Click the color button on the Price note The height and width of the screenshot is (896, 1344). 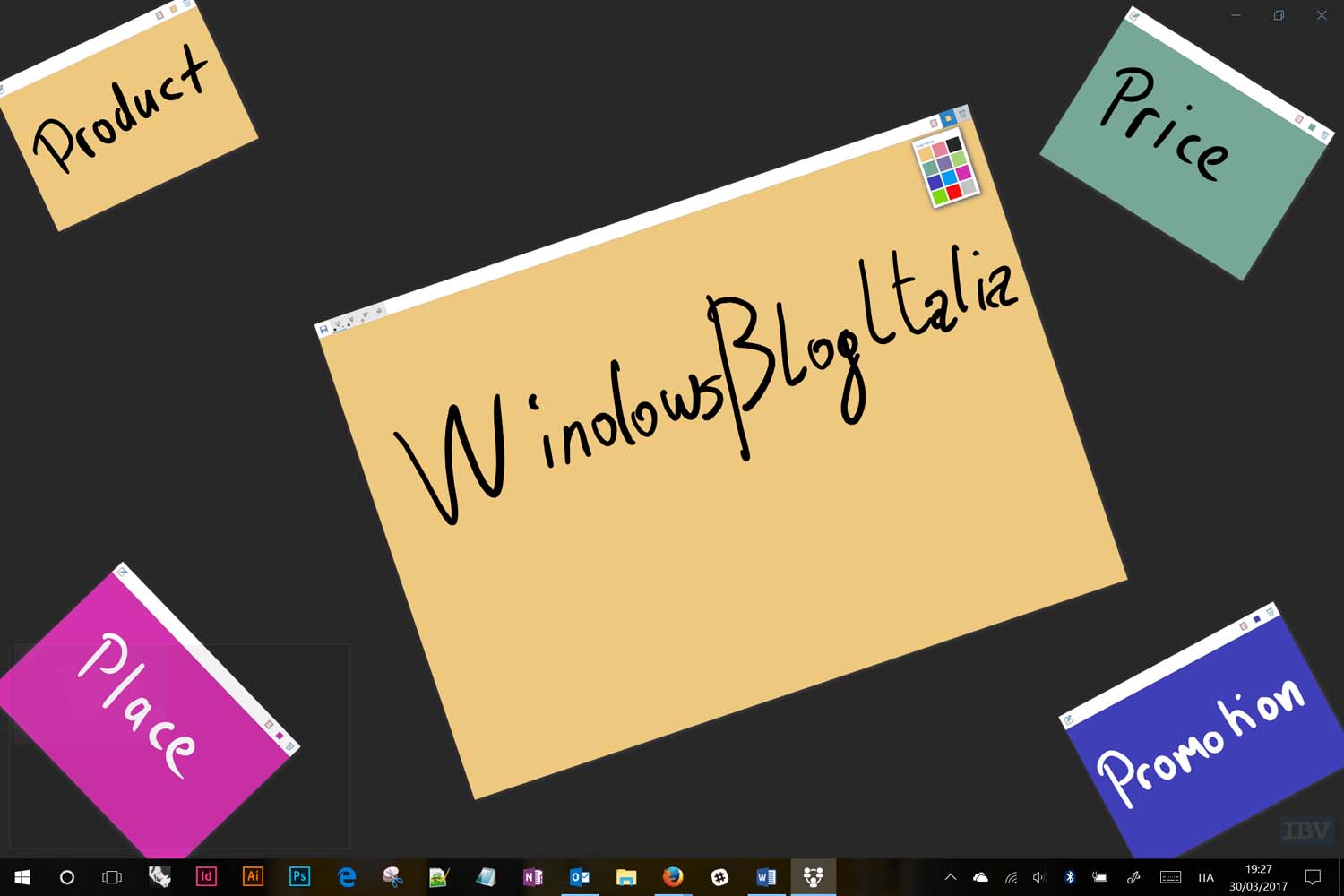1312,127
